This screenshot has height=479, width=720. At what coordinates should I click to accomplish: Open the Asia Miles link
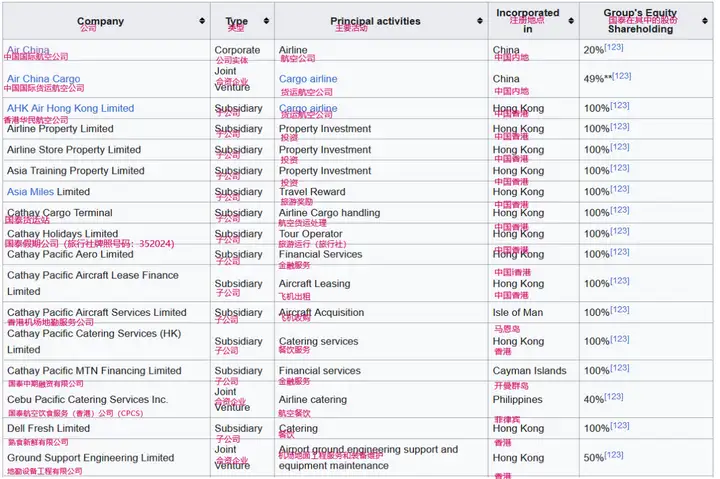(x=30, y=192)
